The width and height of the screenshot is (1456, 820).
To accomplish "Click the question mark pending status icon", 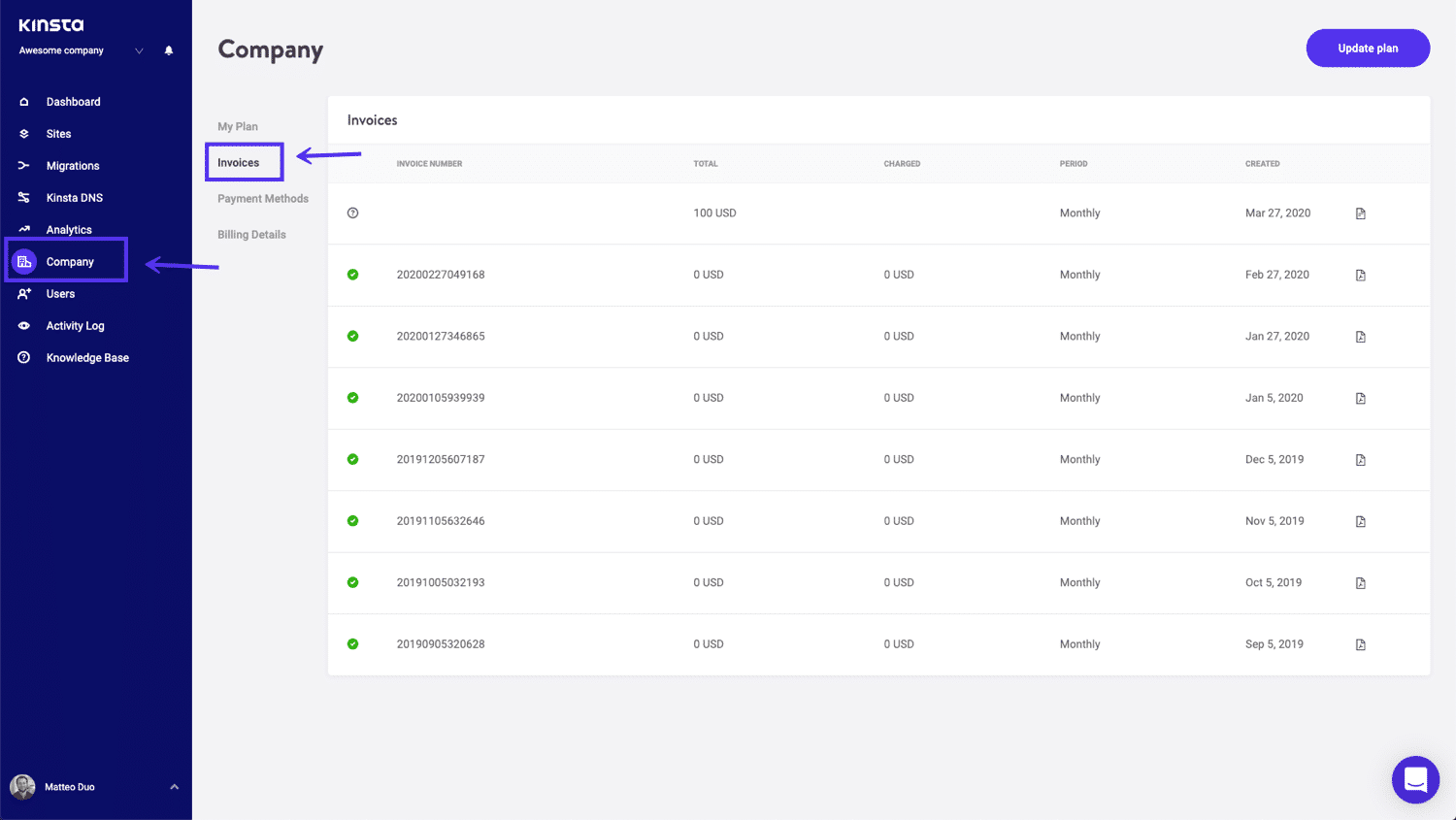I will point(352,213).
